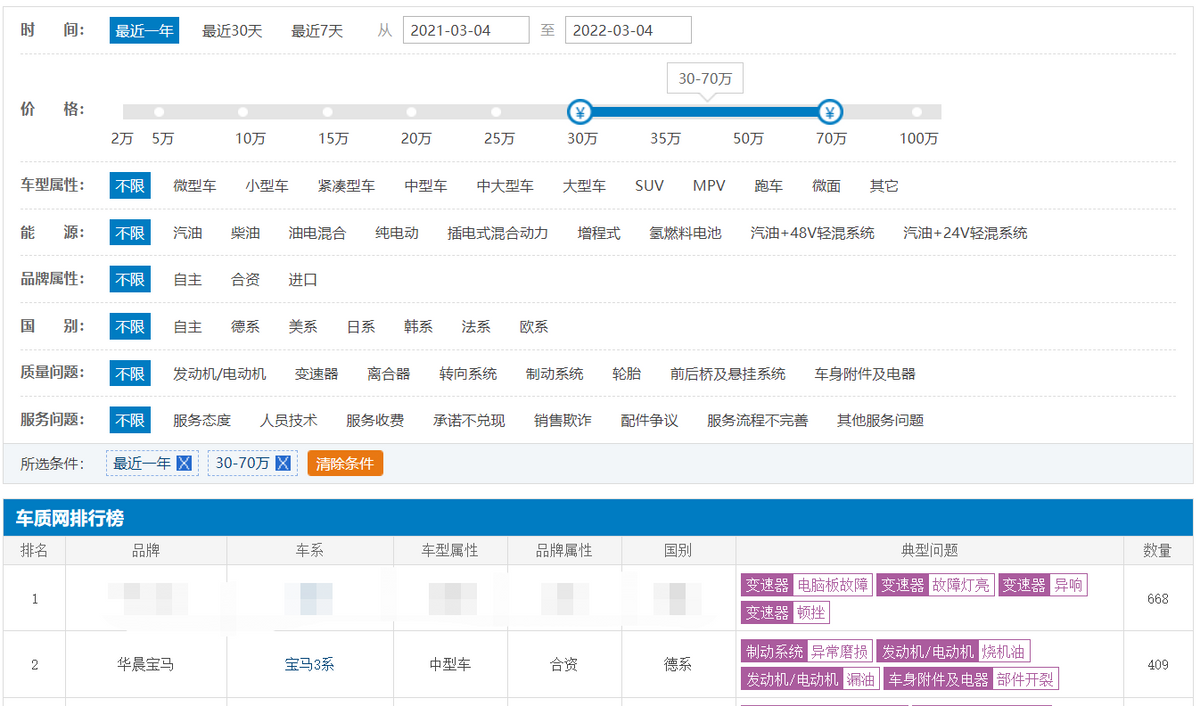Image resolution: width=1200 pixels, height=706 pixels.
Task: Click the 10万 point on the price slider
Action: pyautogui.click(x=241, y=111)
